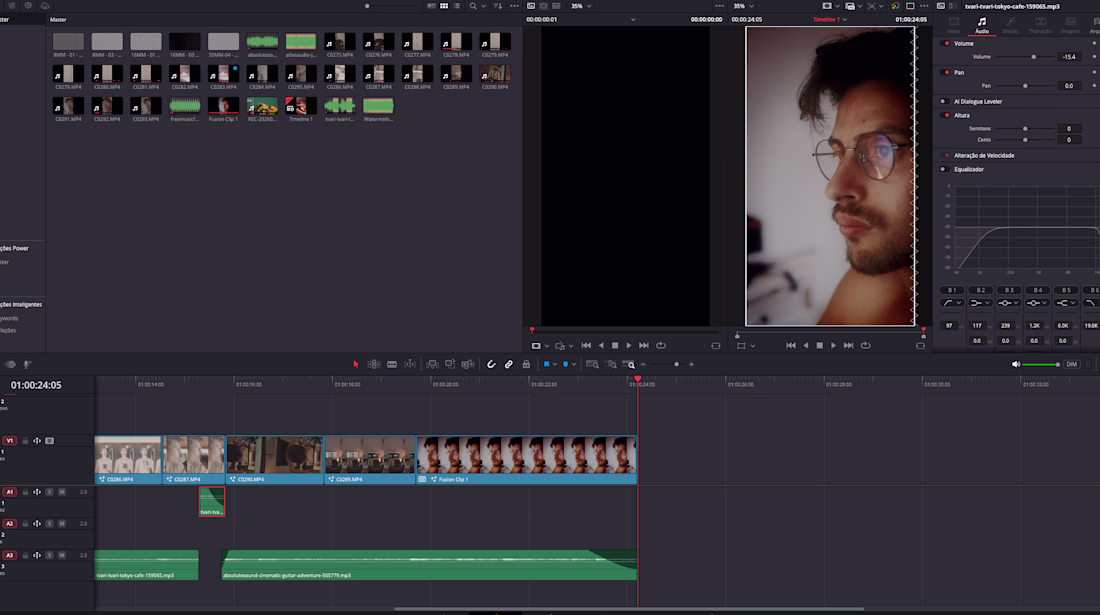This screenshot has height=615, width=1100.
Task: Disable the Altura pitch toggle
Action: coord(946,115)
